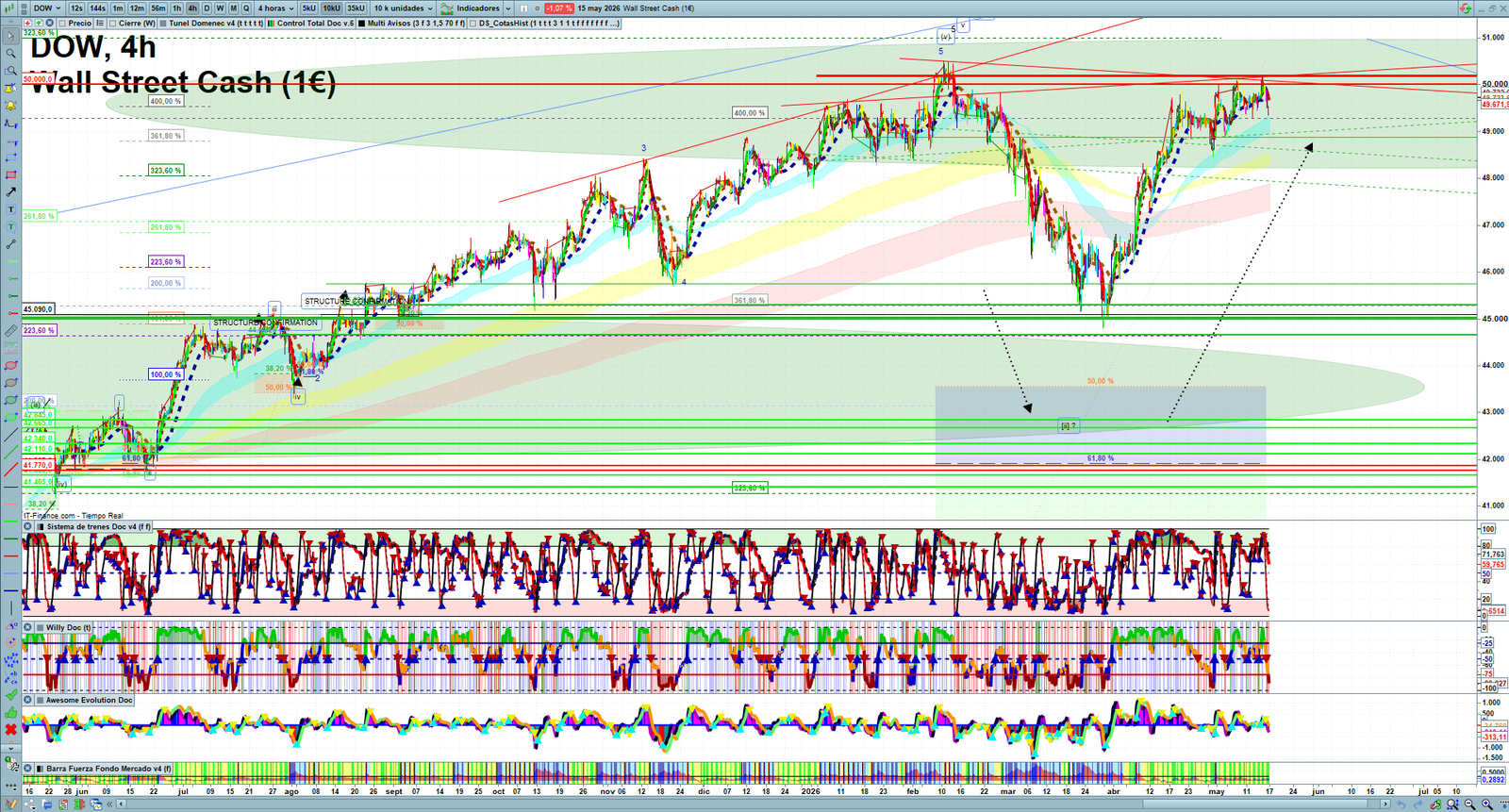Select the zoom-area rectangle tool
The height and width of the screenshot is (812, 1509).
pos(10,71)
